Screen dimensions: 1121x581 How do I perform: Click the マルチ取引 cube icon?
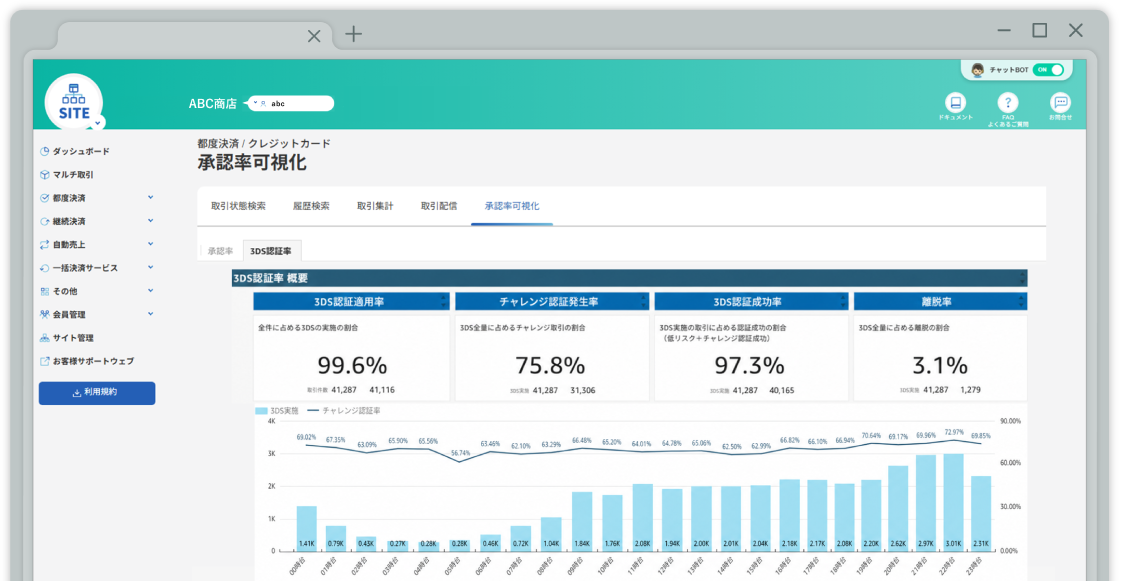[44, 174]
